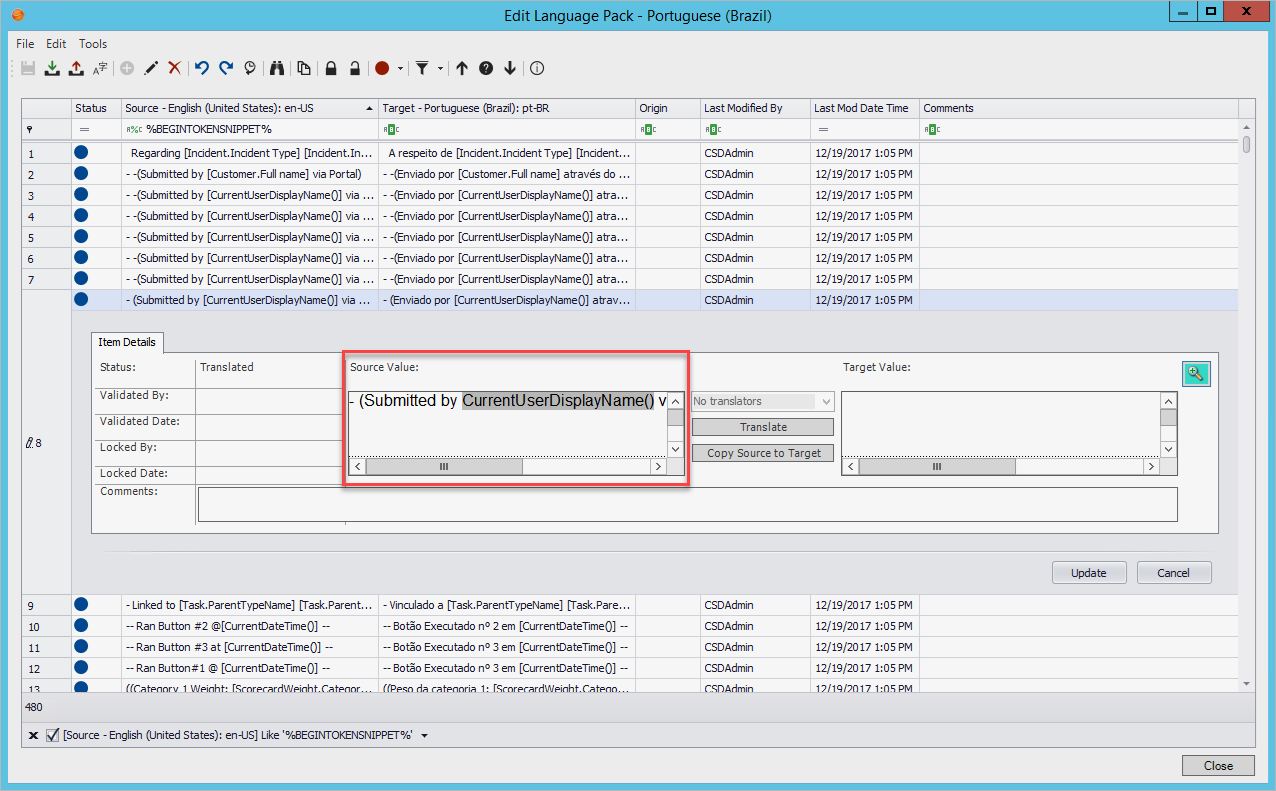This screenshot has width=1276, height=791.
Task: Select row 10 Ran Button #2 source cell
Action: tap(250, 626)
